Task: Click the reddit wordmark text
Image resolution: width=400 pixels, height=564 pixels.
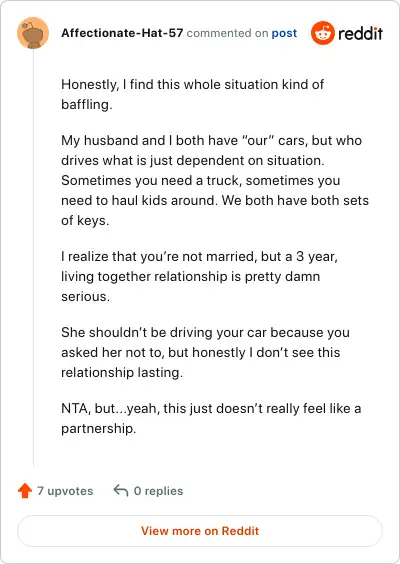Action: point(360,33)
